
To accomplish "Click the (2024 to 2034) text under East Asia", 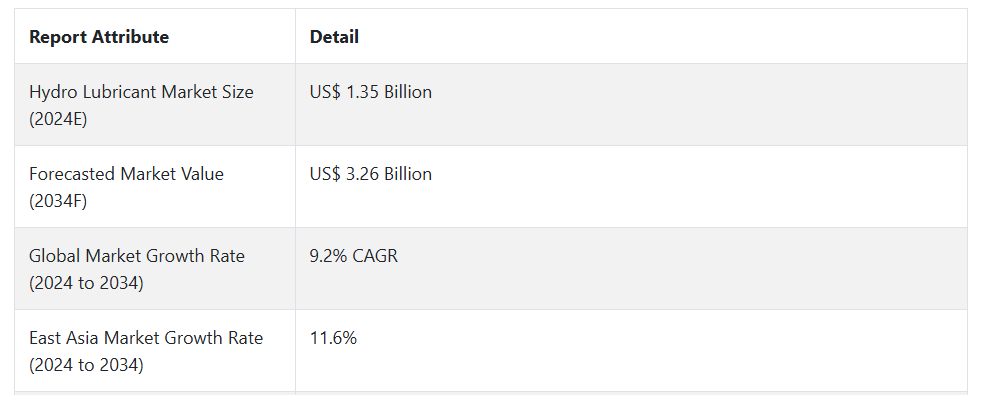I will 86,365.
